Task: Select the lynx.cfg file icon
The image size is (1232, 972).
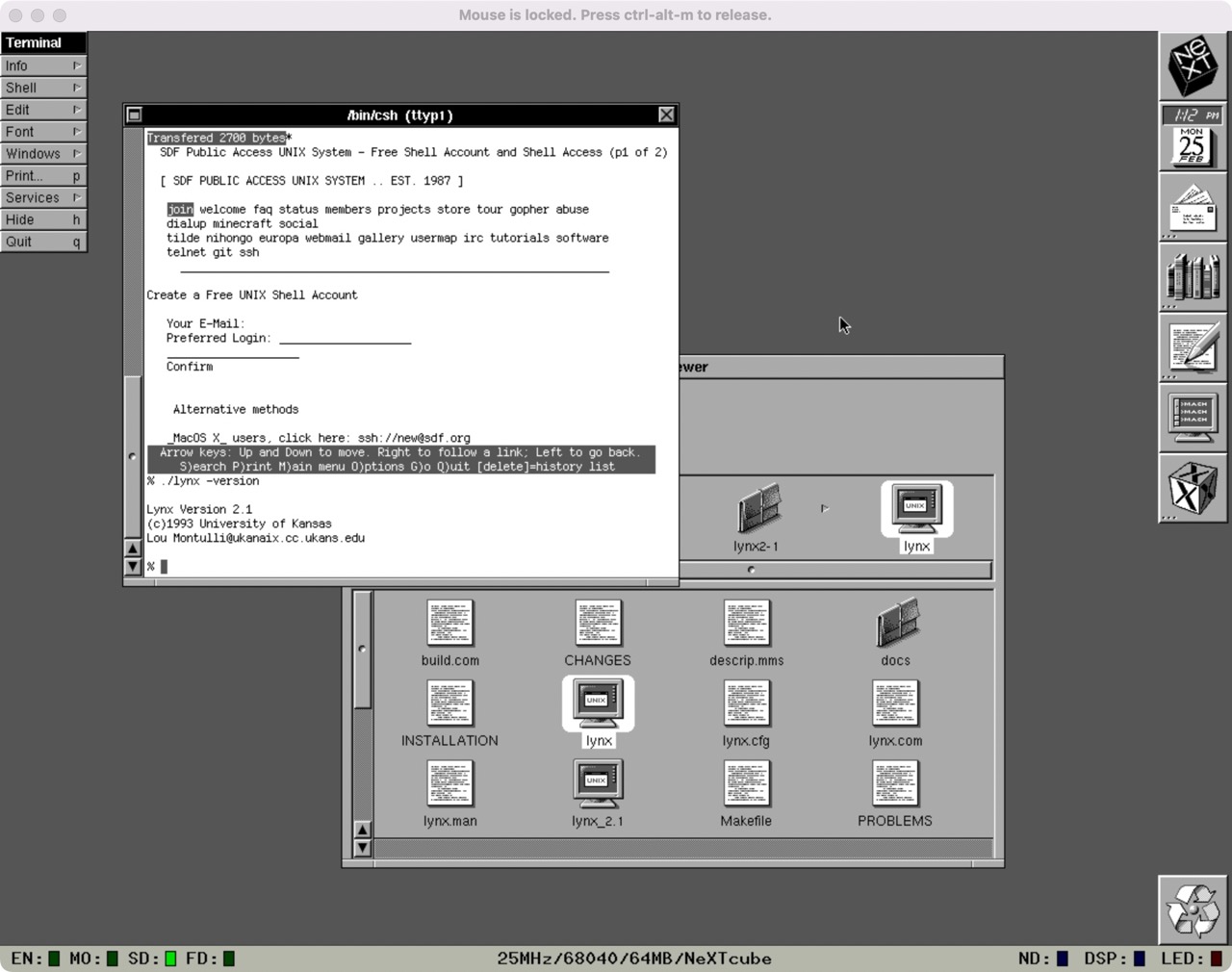Action: [746, 703]
